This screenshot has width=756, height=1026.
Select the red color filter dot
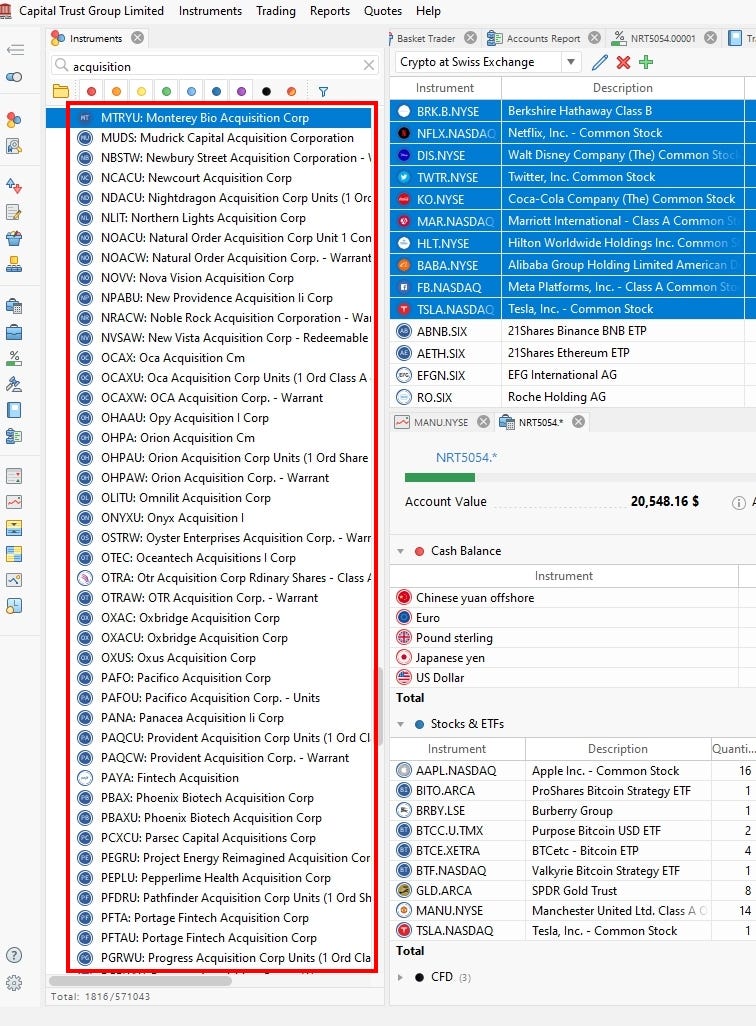tap(92, 92)
